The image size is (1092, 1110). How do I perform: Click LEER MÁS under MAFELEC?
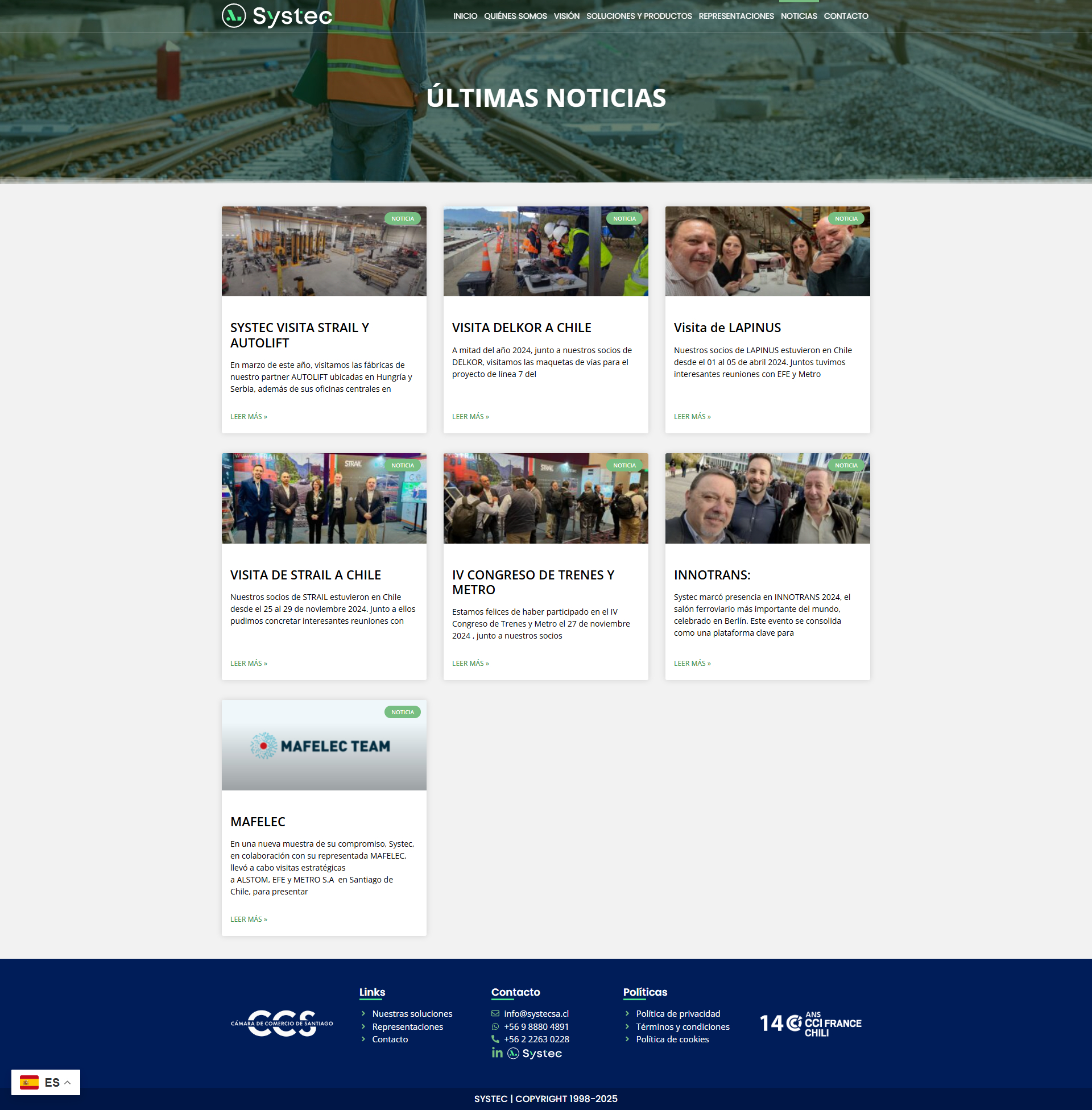point(249,919)
